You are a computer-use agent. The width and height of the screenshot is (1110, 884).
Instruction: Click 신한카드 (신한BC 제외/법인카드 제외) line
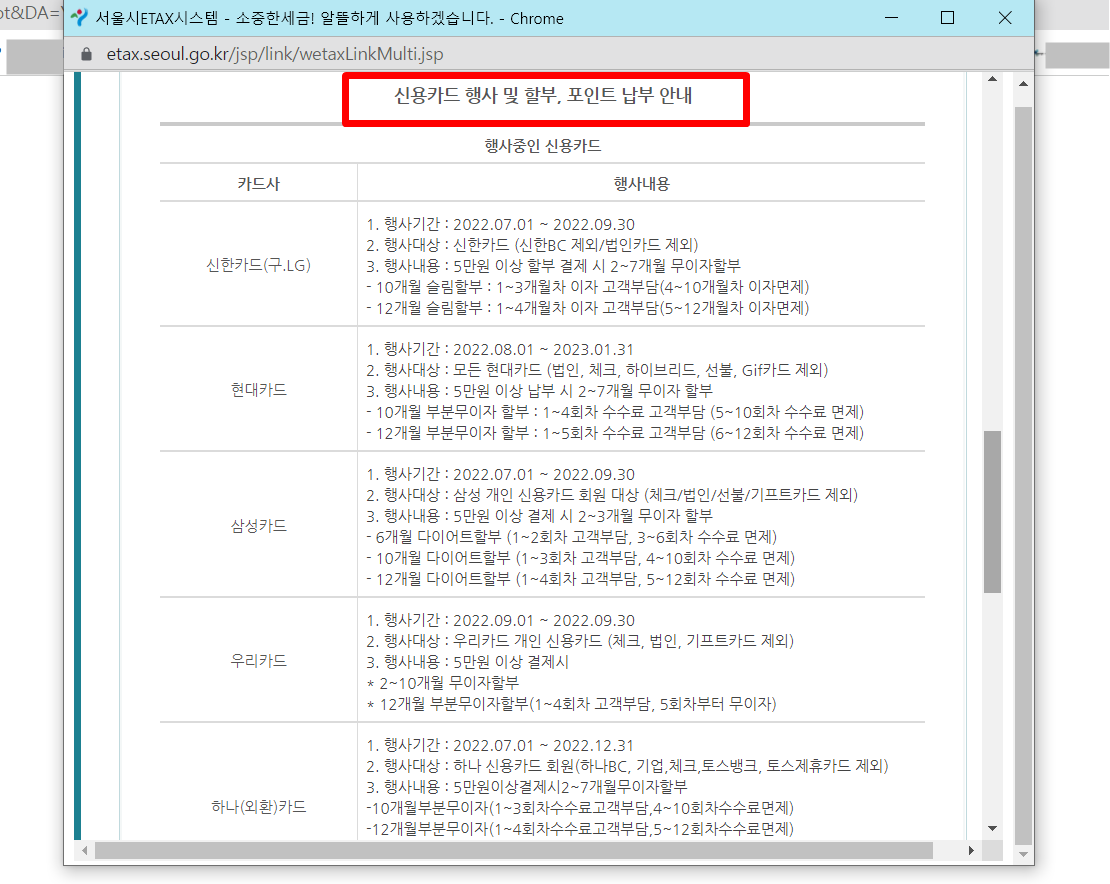(532, 245)
